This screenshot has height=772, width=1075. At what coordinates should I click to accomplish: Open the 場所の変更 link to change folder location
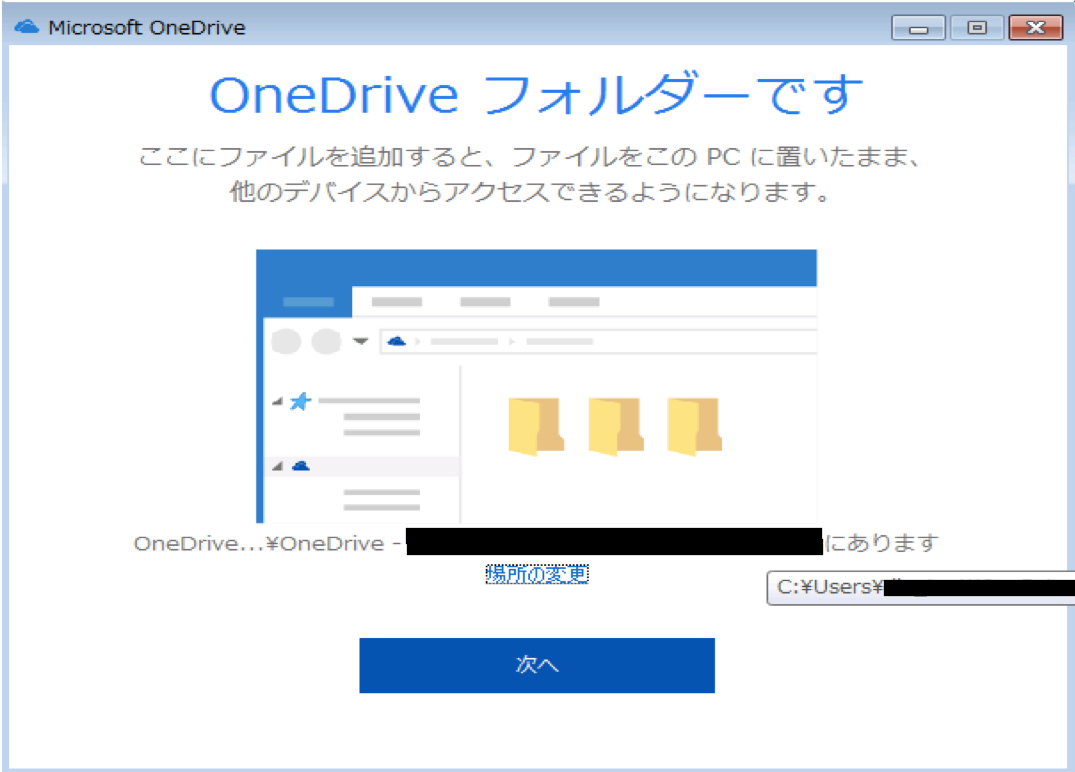536,574
